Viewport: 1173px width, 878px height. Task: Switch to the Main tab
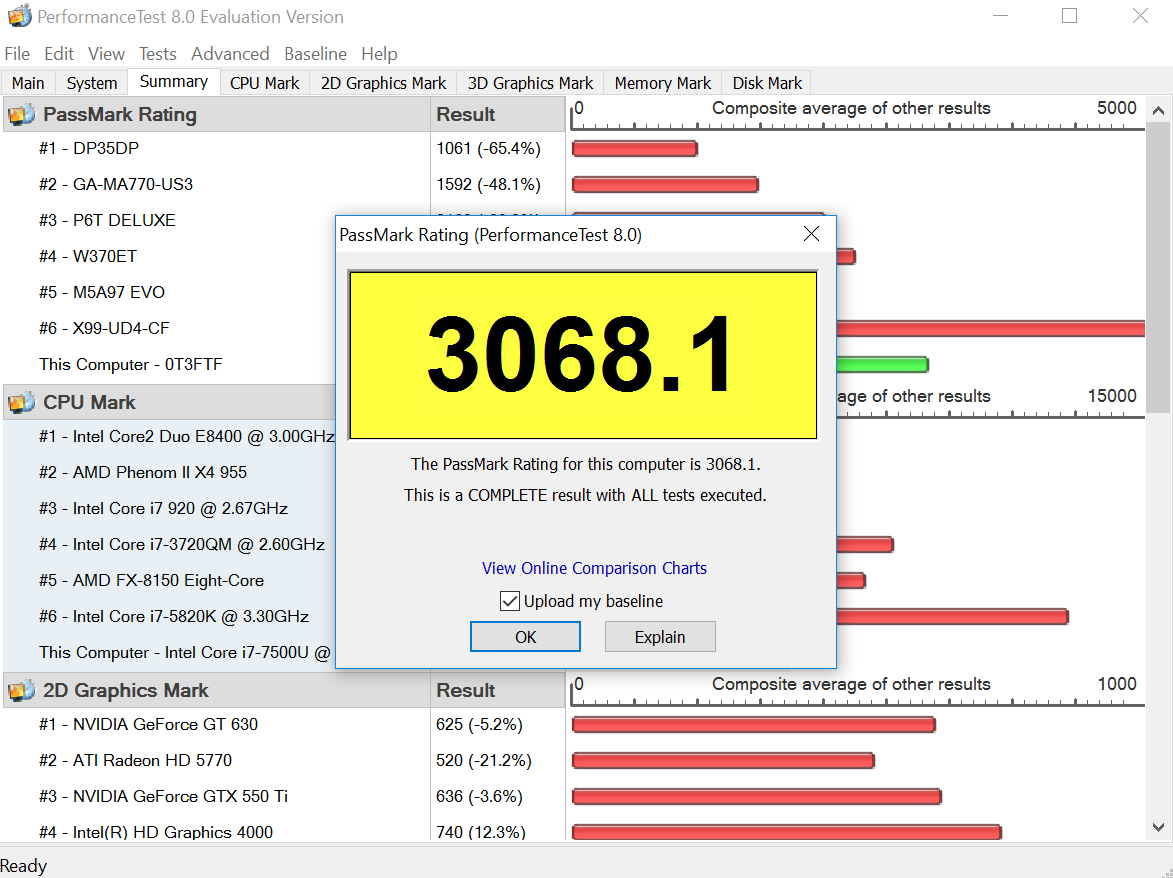click(28, 83)
